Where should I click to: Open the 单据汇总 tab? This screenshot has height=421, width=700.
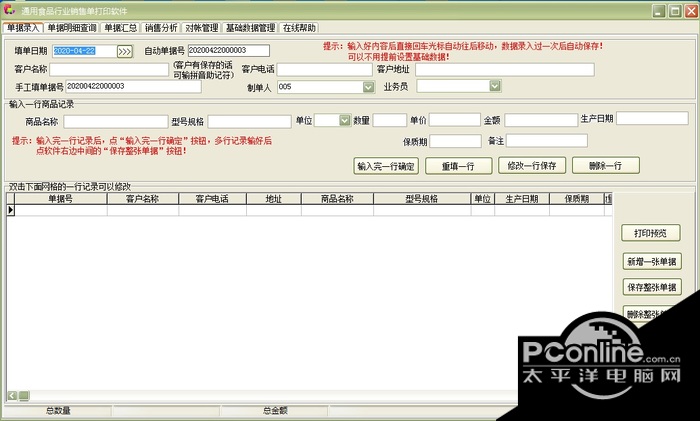[121, 28]
